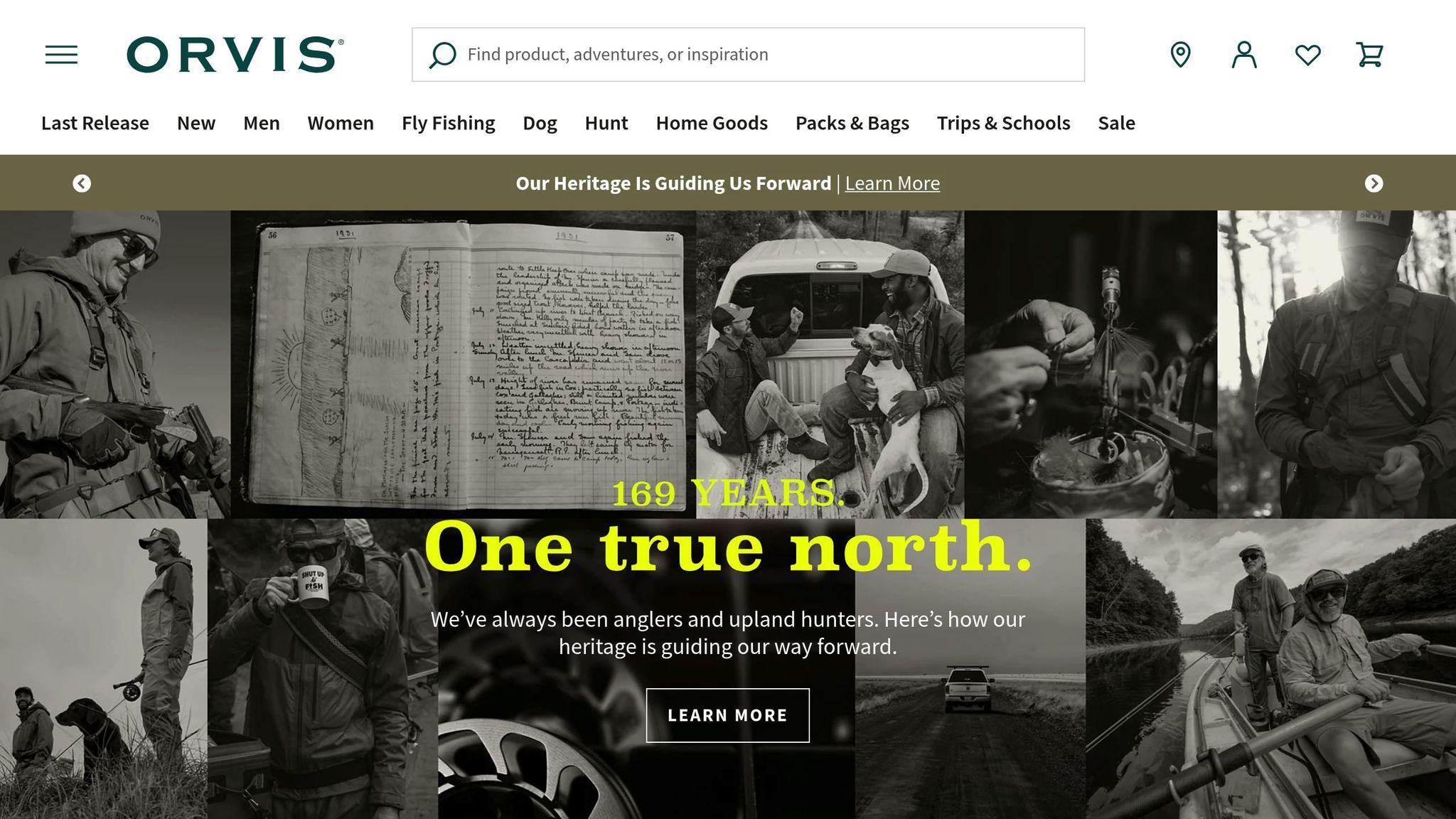The height and width of the screenshot is (819, 1456).
Task: Click the journal notebook photo
Action: point(464,364)
